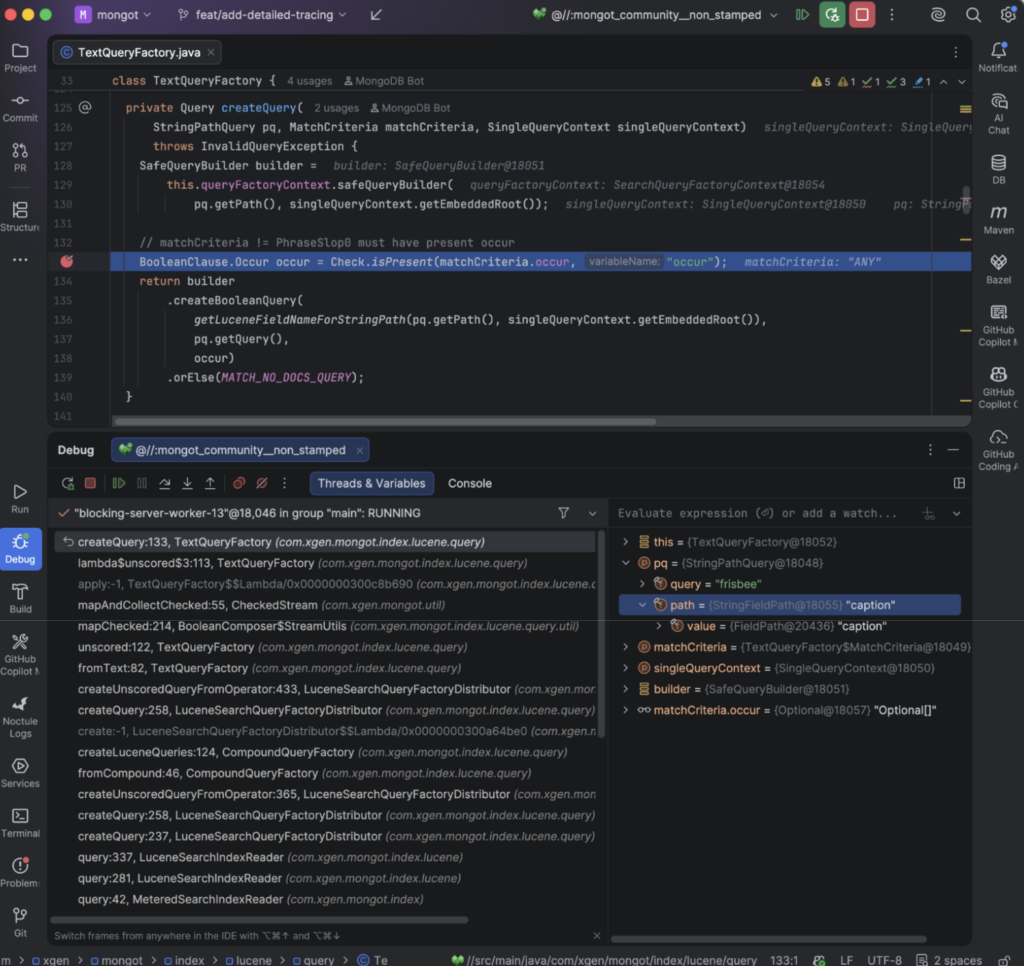Open the frames filter funnel icon
Image resolution: width=1024 pixels, height=966 pixels.
coord(564,513)
